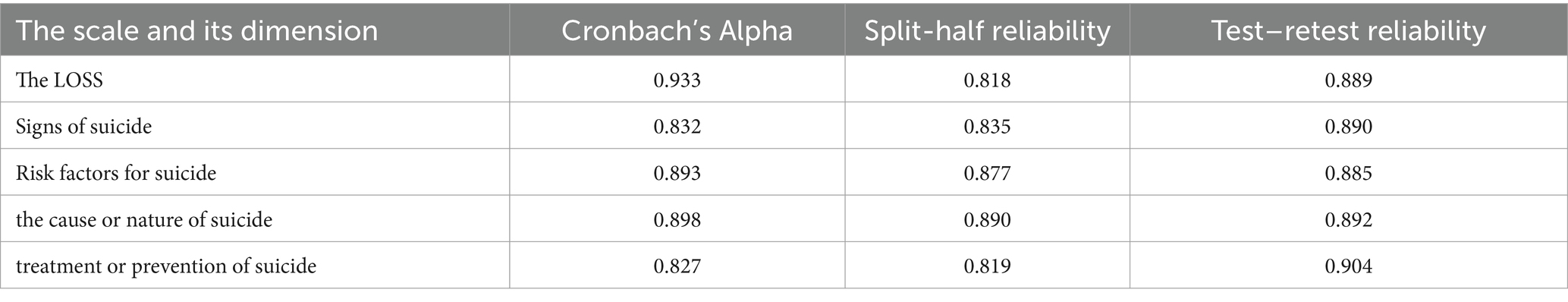Click the 0.892 test-retest cell
Image resolution: width=1568 pixels, height=302 pixels.
(1348, 220)
